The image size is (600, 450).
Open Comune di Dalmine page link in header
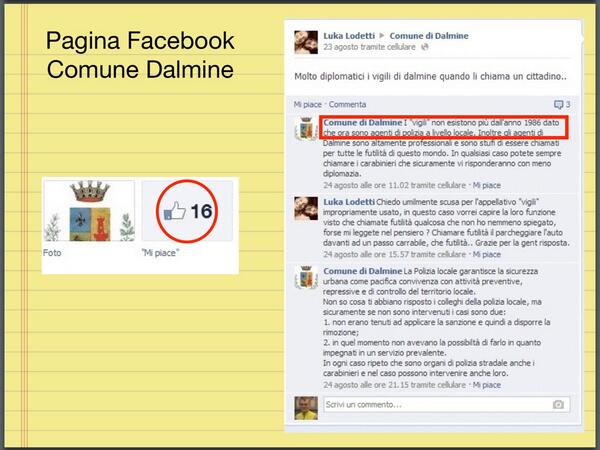click(429, 36)
